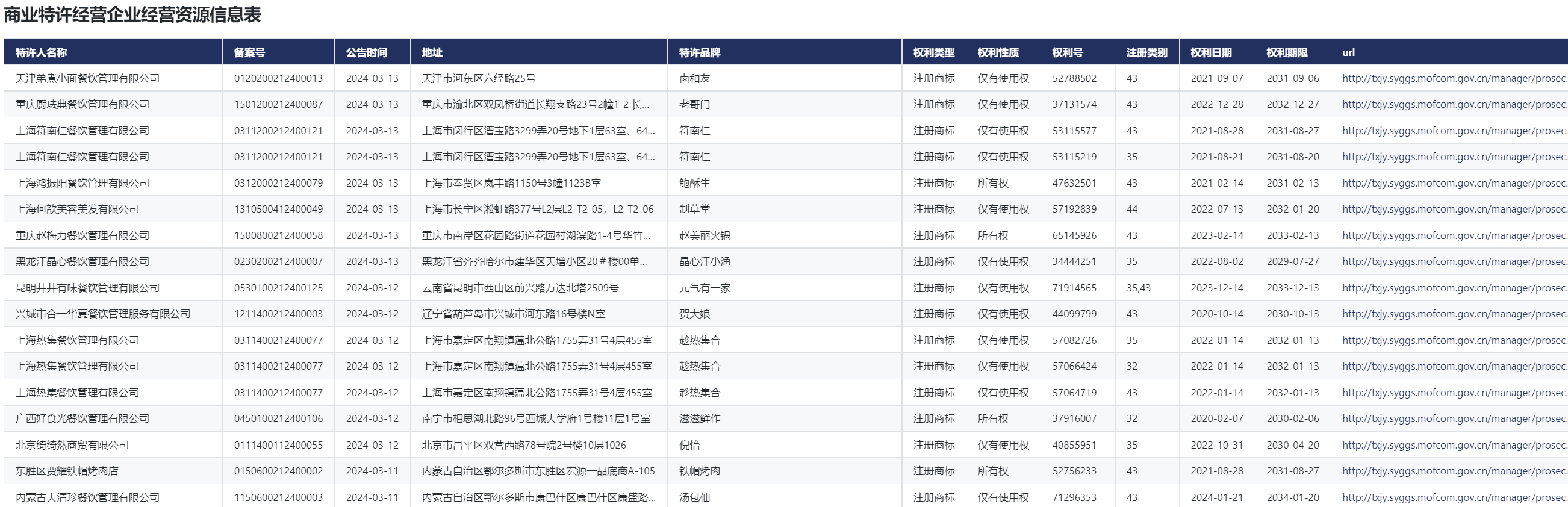Select filing number 0111400112400055
The height and width of the screenshot is (507, 1568).
[x=278, y=445]
